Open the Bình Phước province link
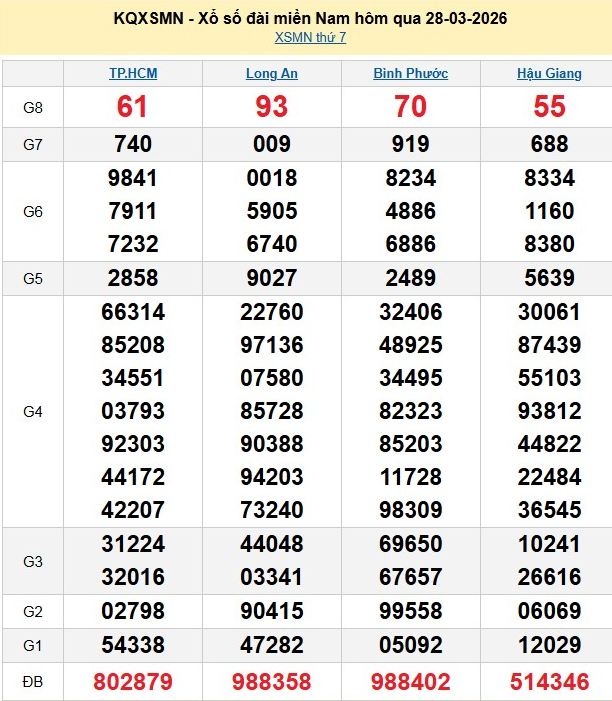 point(410,74)
